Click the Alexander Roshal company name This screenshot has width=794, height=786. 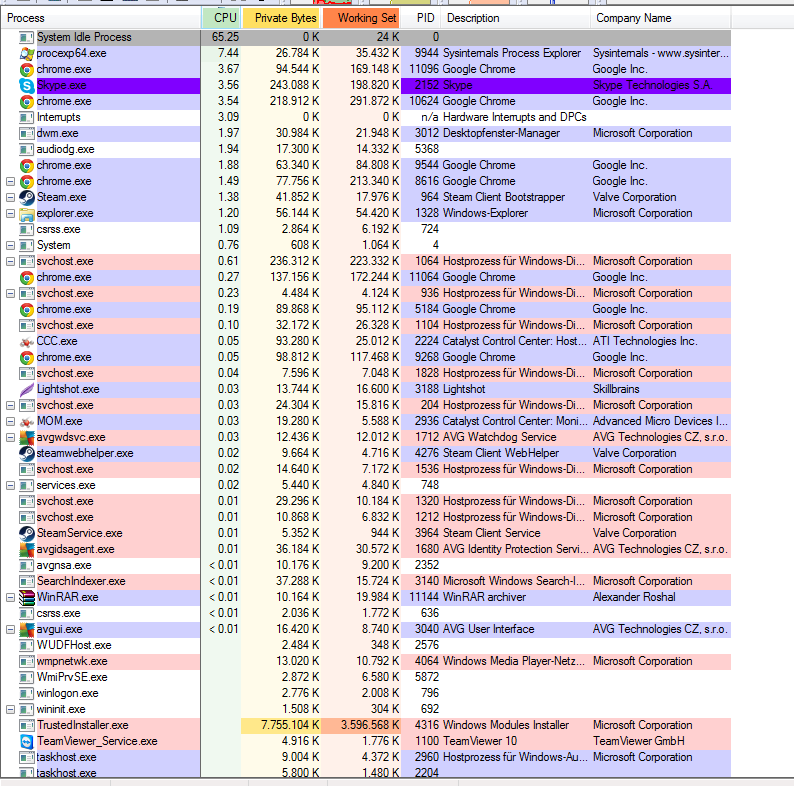pyautogui.click(x=634, y=598)
